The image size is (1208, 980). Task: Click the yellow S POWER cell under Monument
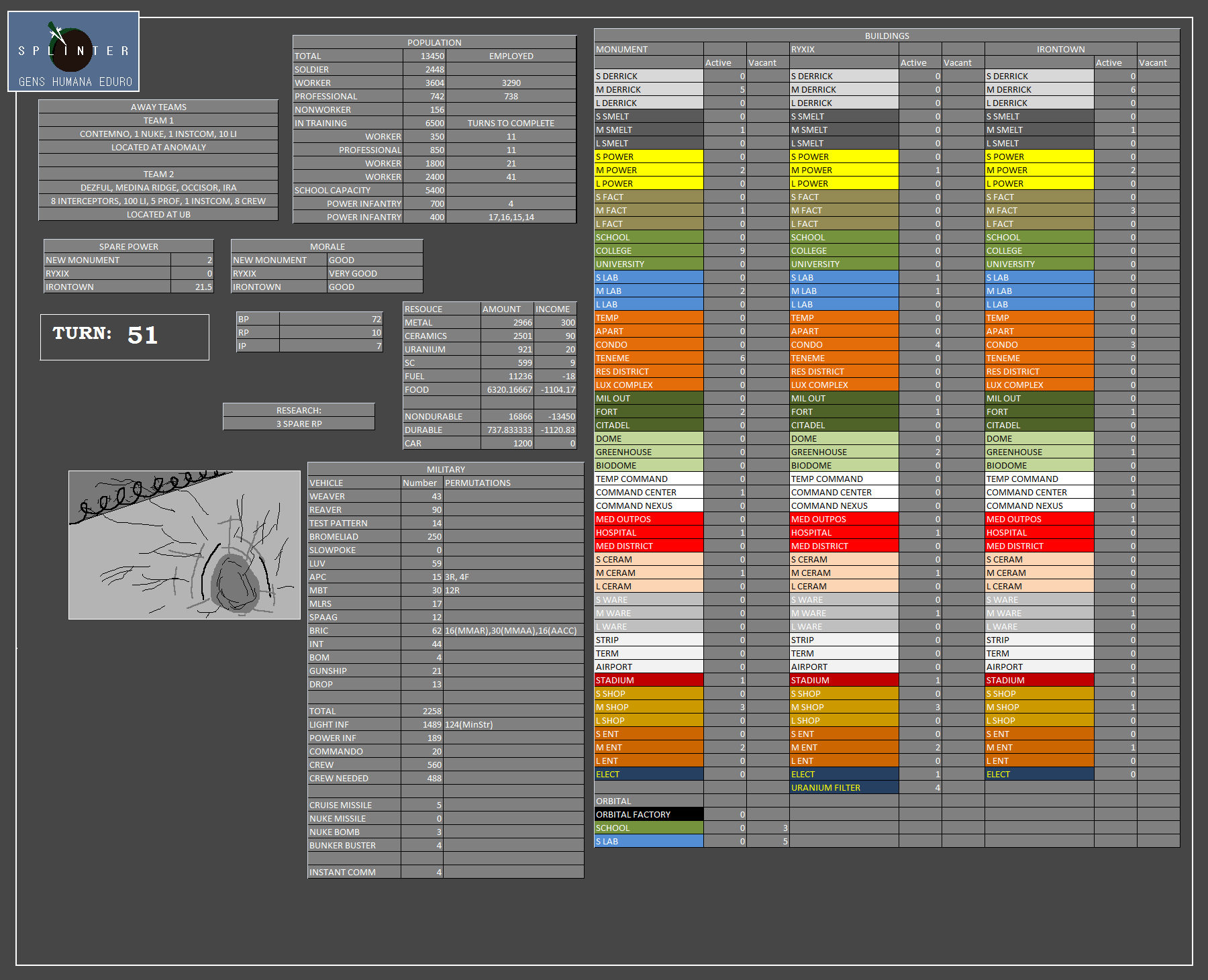[x=648, y=156]
